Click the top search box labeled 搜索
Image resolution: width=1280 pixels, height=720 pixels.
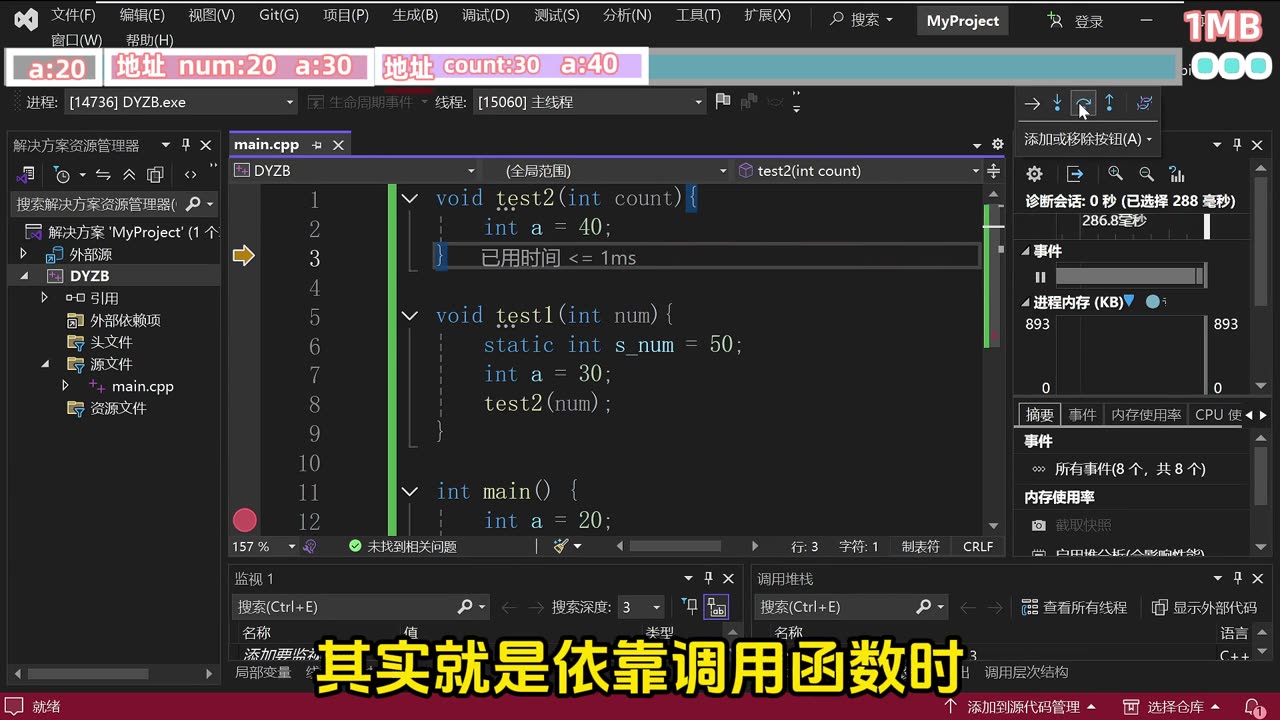point(863,20)
